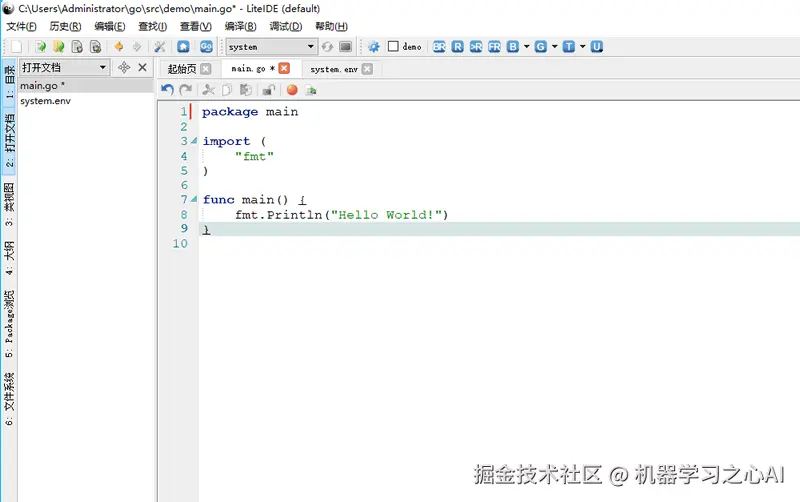Click the B Build icon
Image resolution: width=800 pixels, height=502 pixels.
point(513,47)
